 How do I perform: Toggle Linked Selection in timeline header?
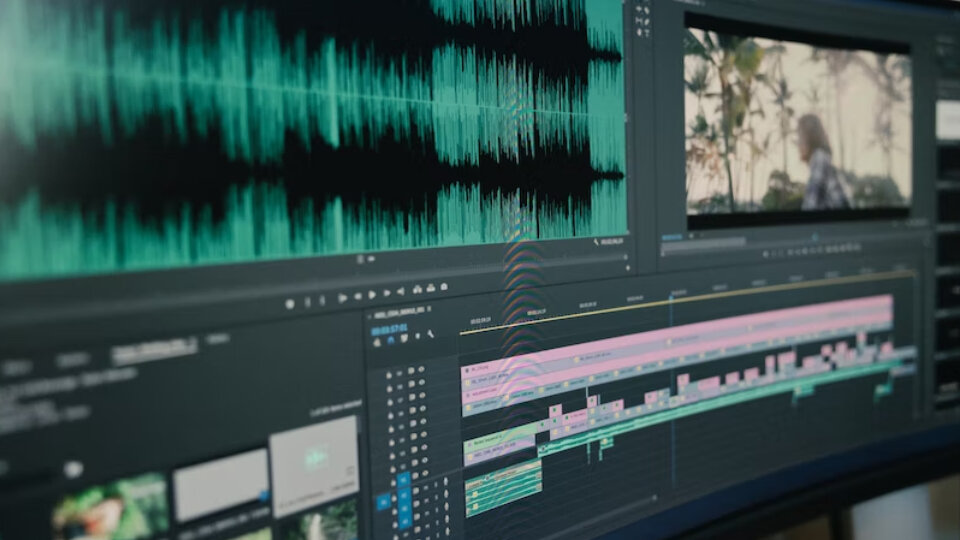click(404, 339)
